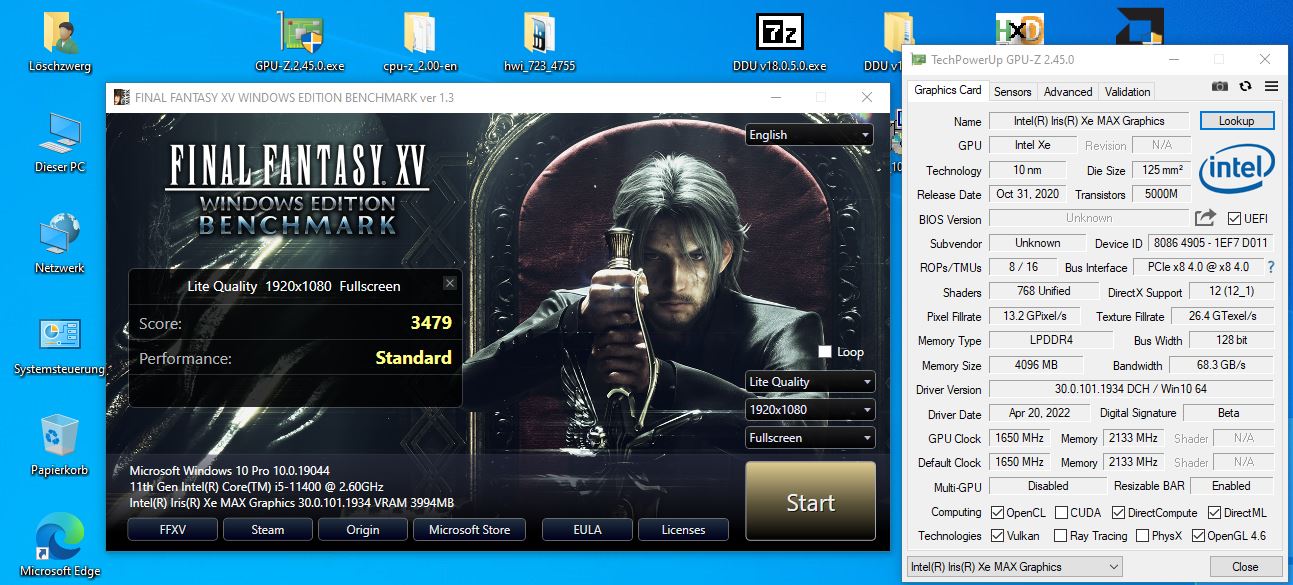Click the GPU-Z refresh icon

(1246, 87)
